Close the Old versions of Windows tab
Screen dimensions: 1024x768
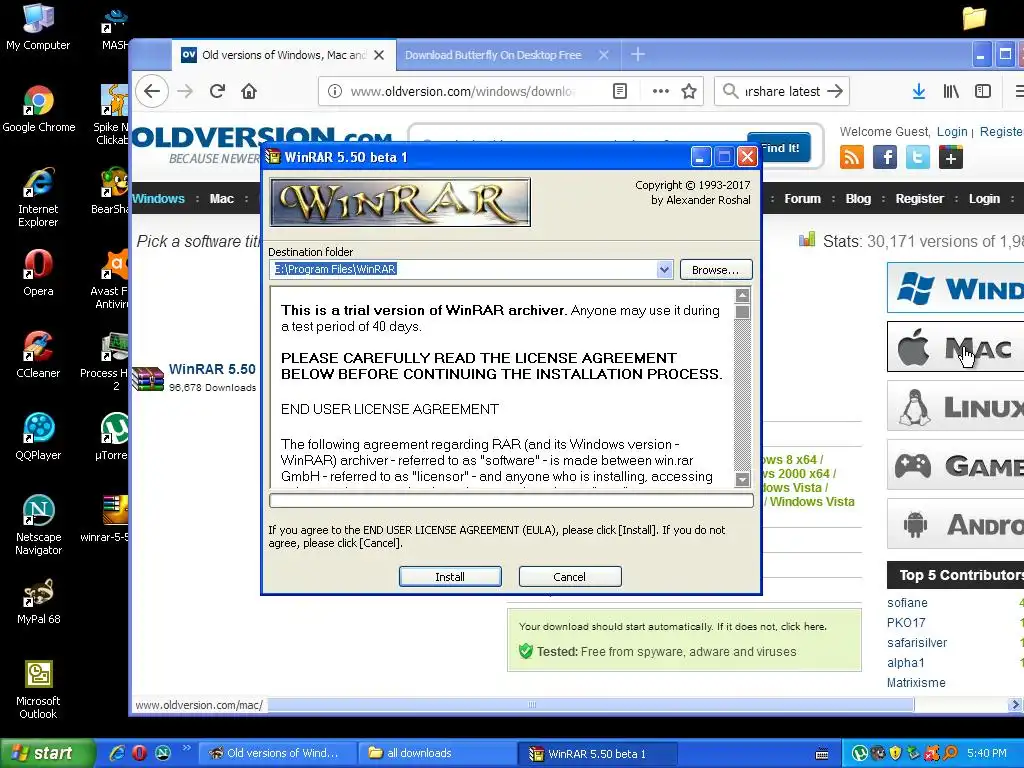pyautogui.click(x=379, y=55)
